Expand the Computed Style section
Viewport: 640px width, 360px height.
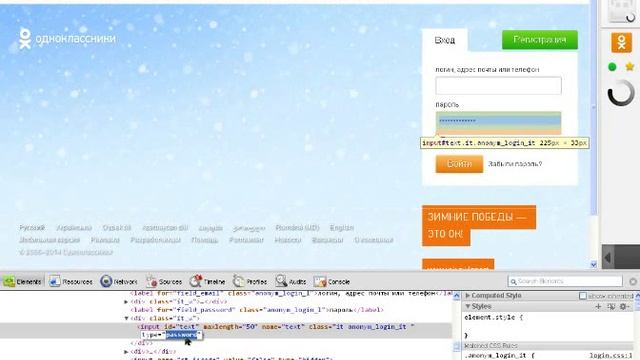click(468, 296)
